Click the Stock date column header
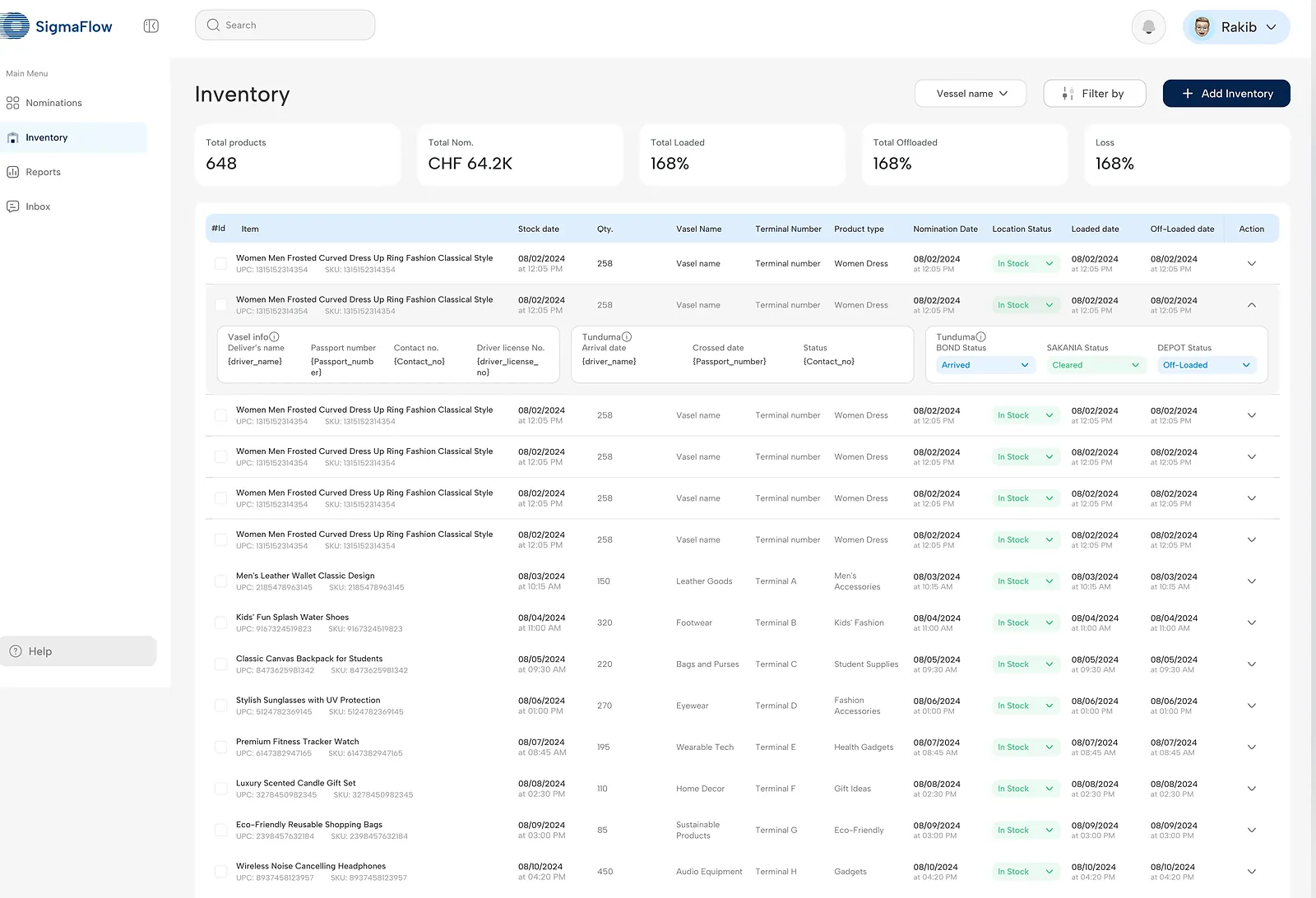1316x898 pixels. point(539,229)
